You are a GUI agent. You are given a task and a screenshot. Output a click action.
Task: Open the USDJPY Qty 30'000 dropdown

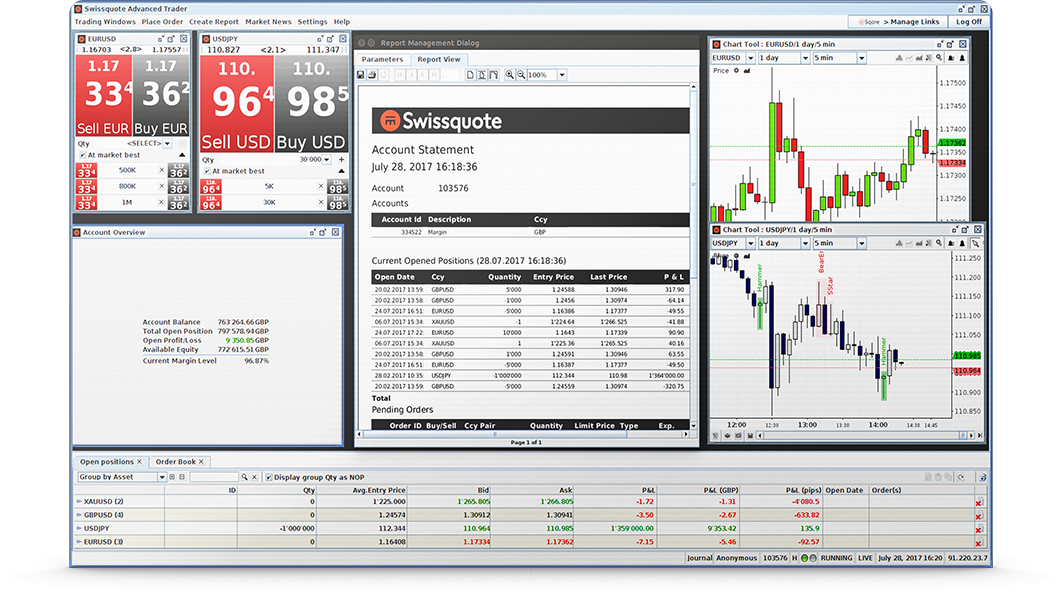click(326, 160)
